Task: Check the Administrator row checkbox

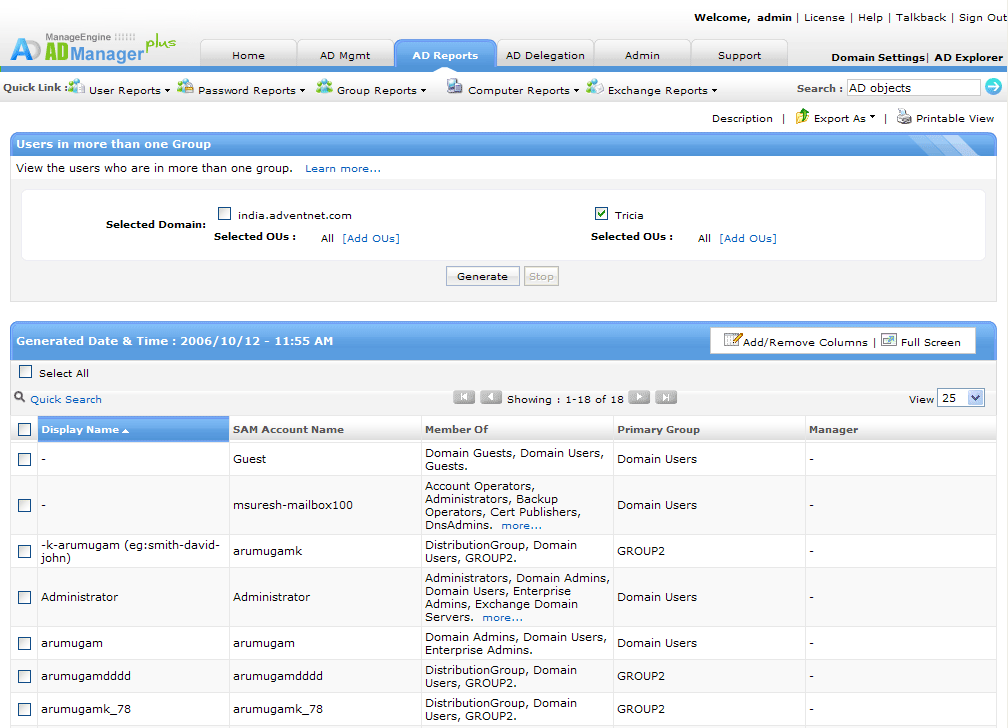Action: [24, 597]
